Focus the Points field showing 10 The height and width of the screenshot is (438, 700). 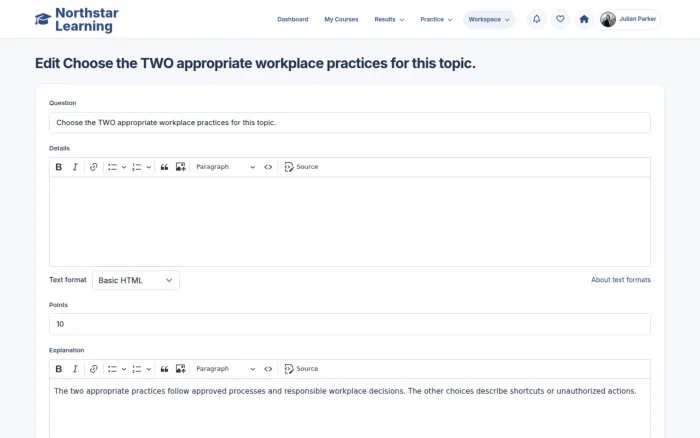[x=350, y=324]
